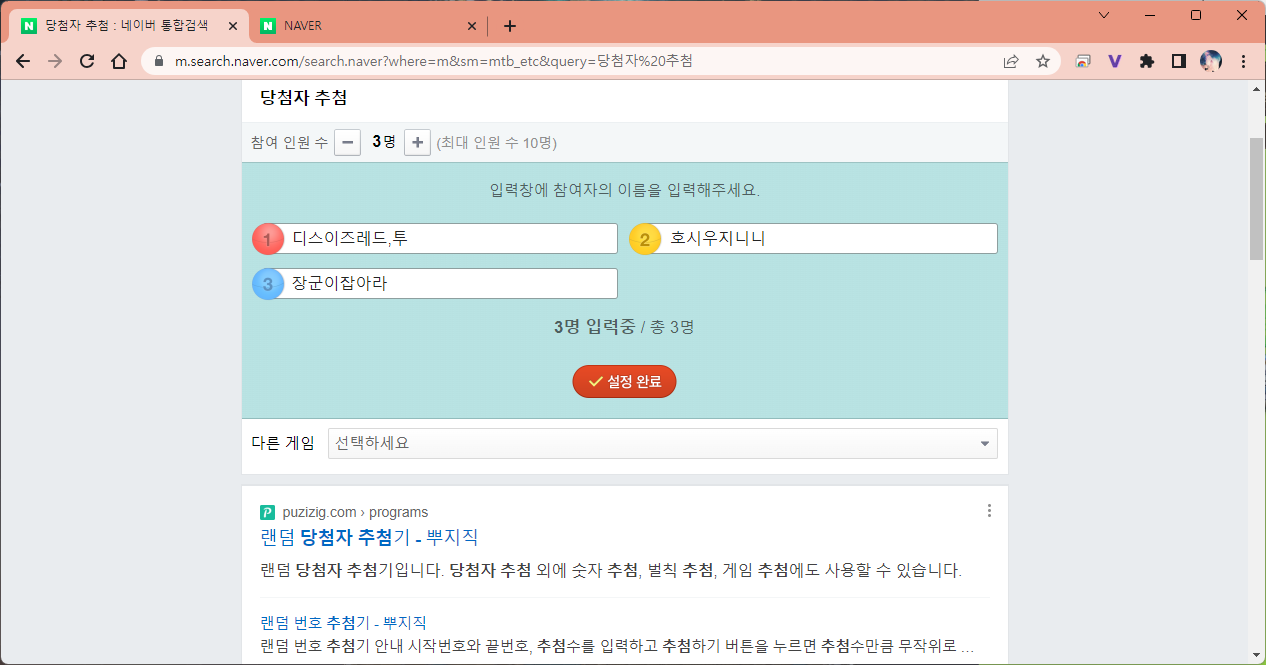Toggle the browser side panel
The height and width of the screenshot is (665, 1266).
tap(1179, 61)
